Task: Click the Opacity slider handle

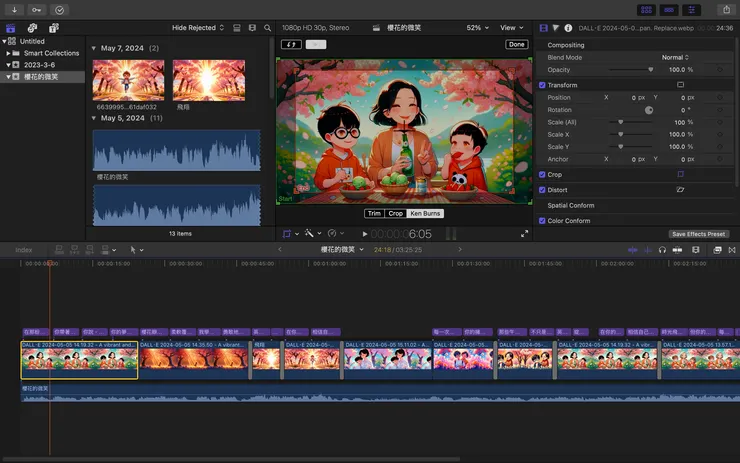Action: pyautogui.click(x=651, y=70)
